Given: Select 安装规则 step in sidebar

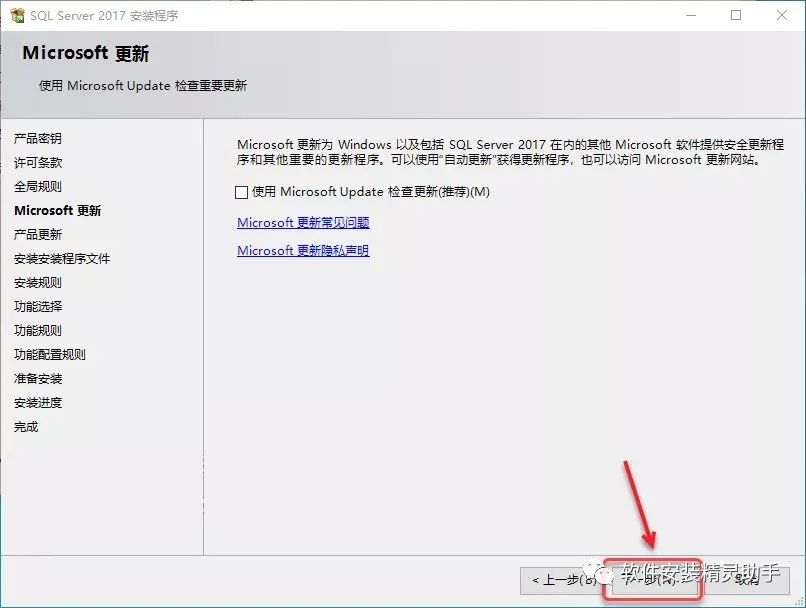Looking at the screenshot, I should point(38,283).
